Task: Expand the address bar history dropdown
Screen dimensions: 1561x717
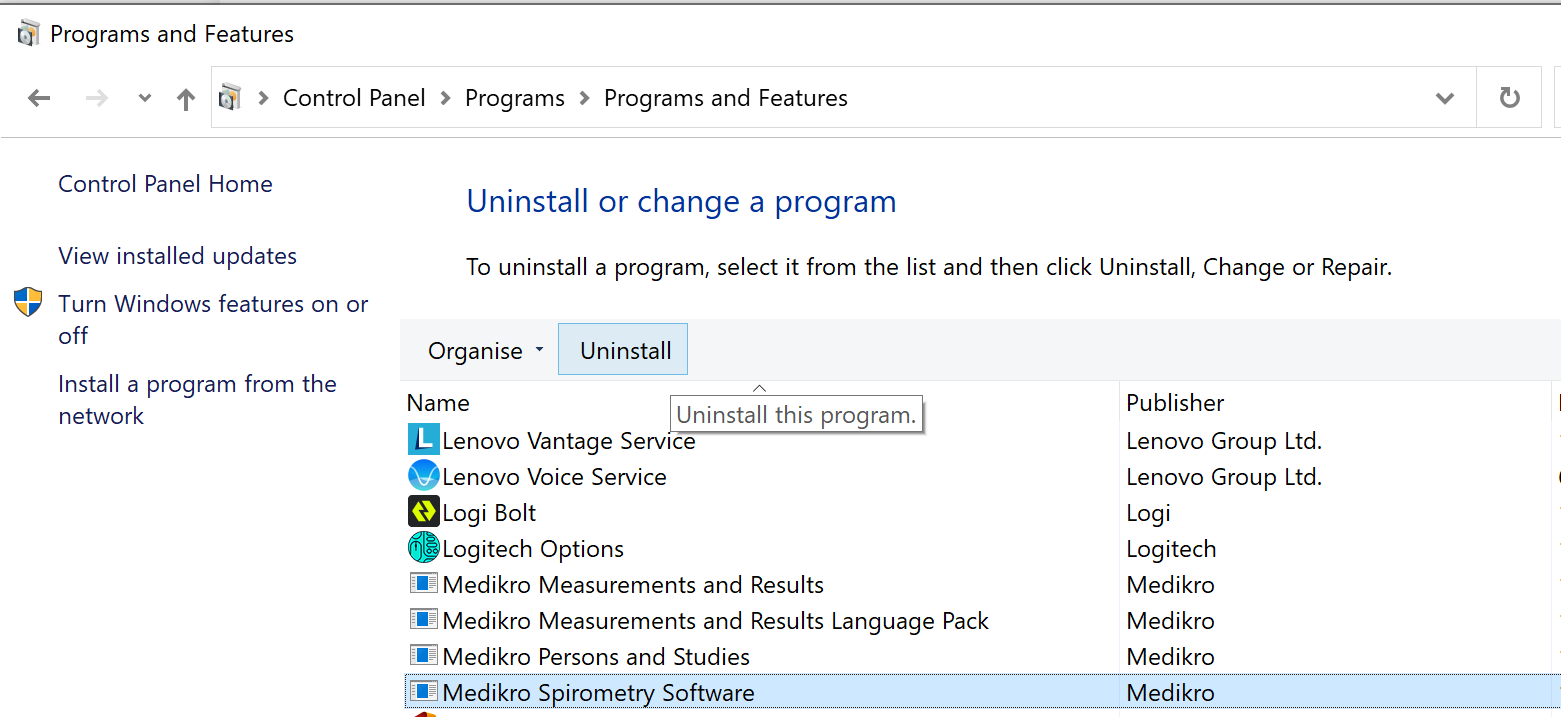Action: [1444, 98]
